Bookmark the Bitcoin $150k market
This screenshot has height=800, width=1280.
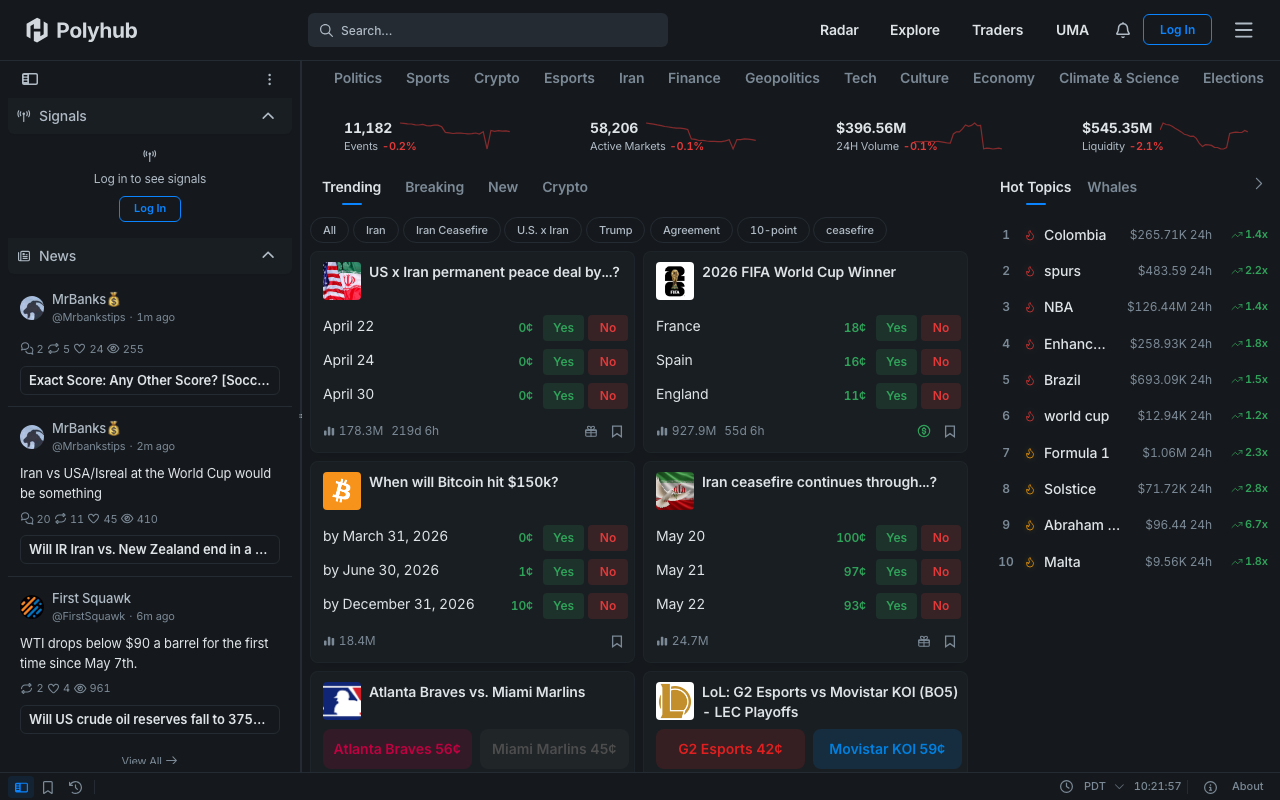point(617,641)
